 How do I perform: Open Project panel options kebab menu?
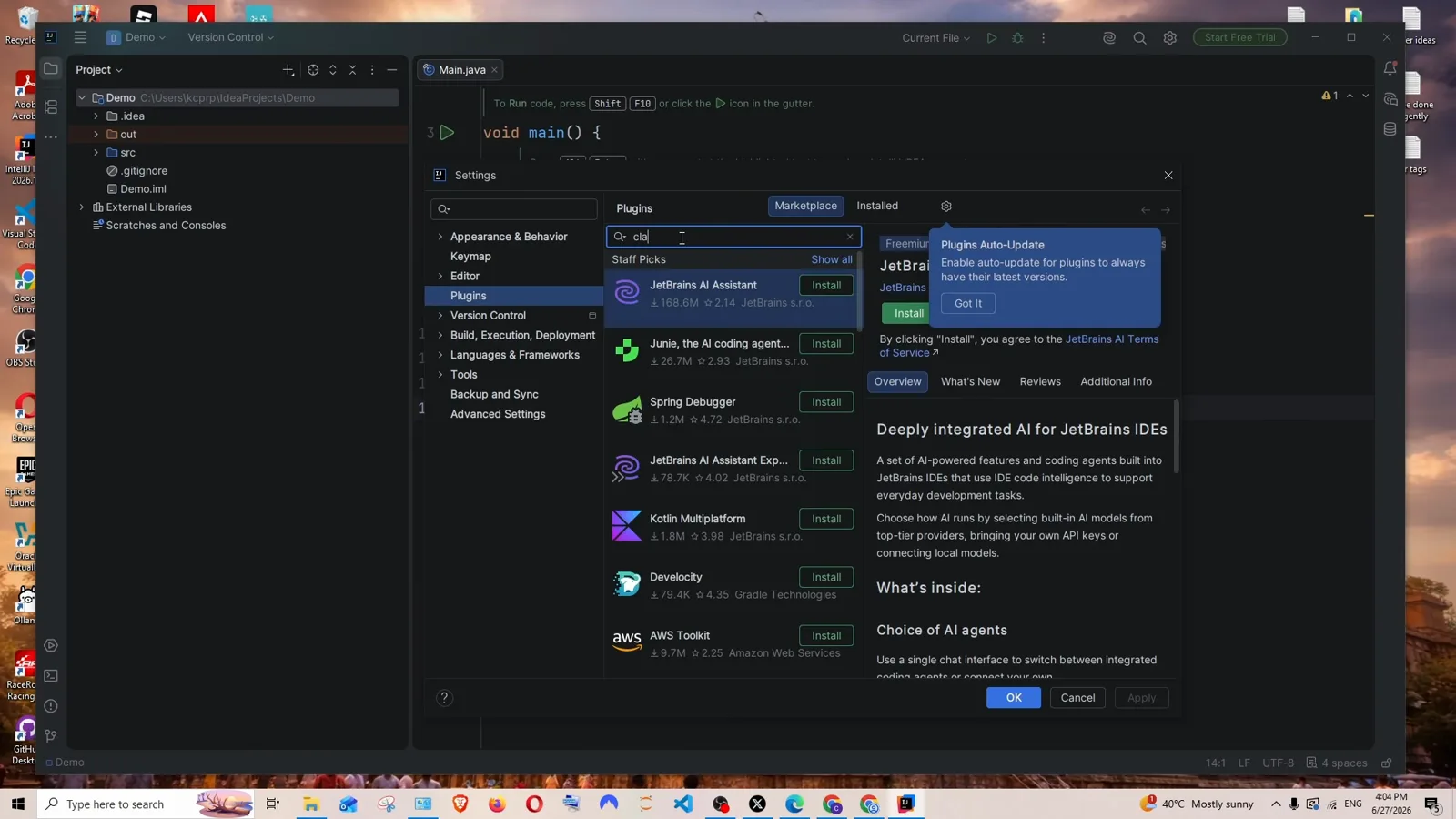pyautogui.click(x=372, y=70)
